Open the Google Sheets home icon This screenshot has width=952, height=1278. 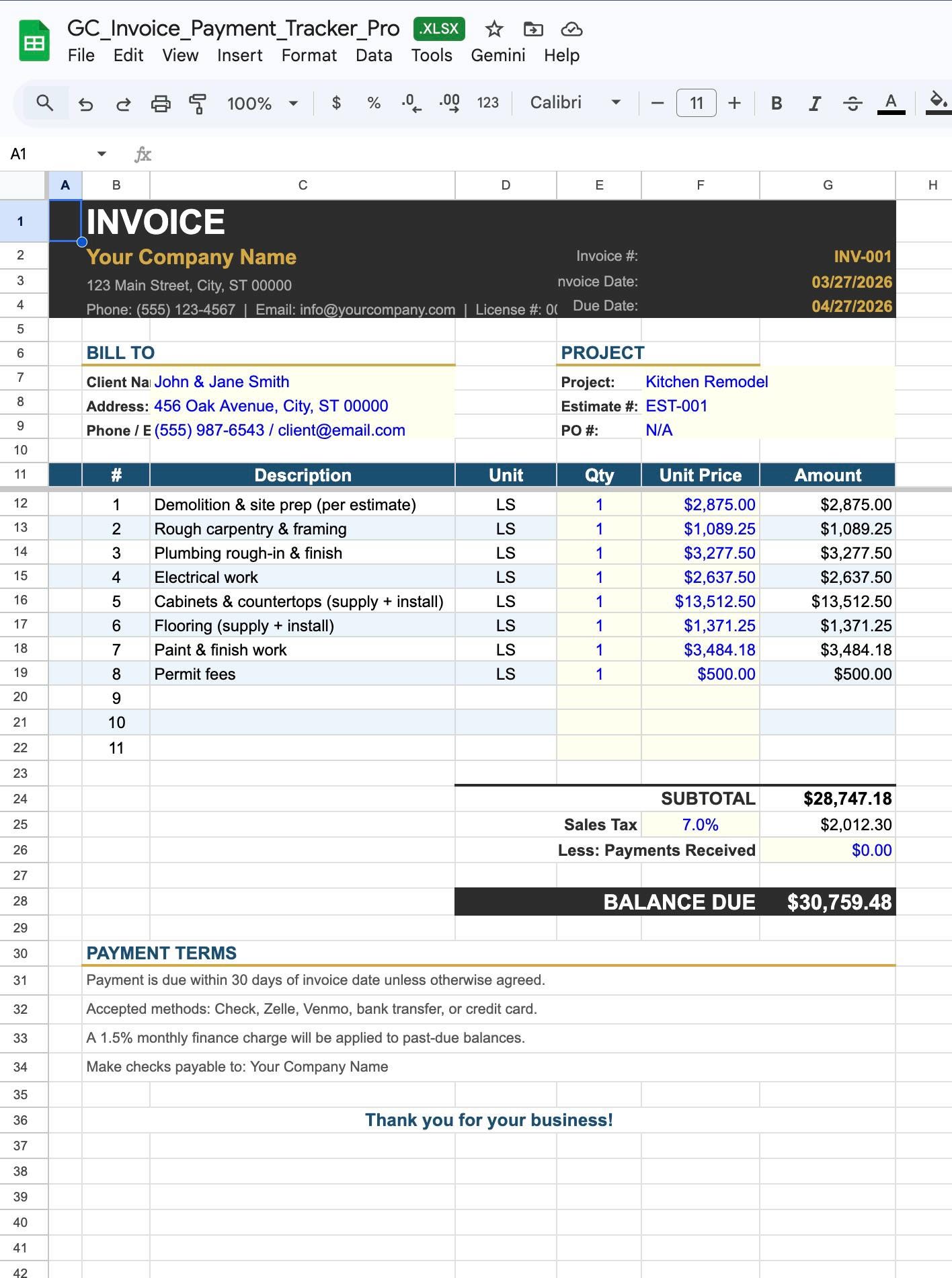(x=34, y=41)
